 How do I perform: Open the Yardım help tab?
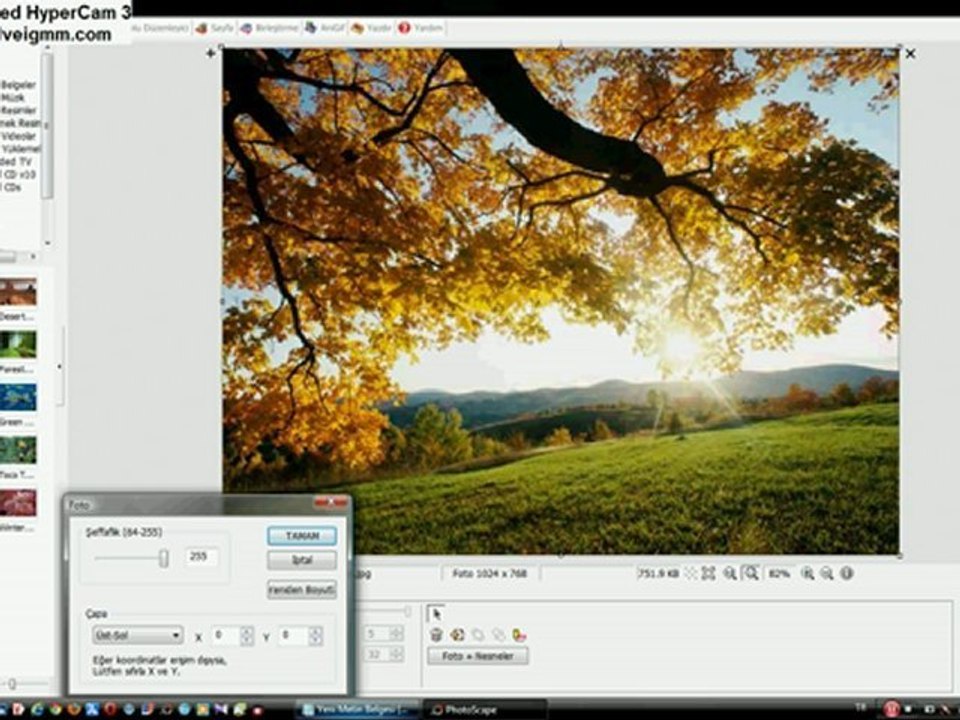[420, 28]
